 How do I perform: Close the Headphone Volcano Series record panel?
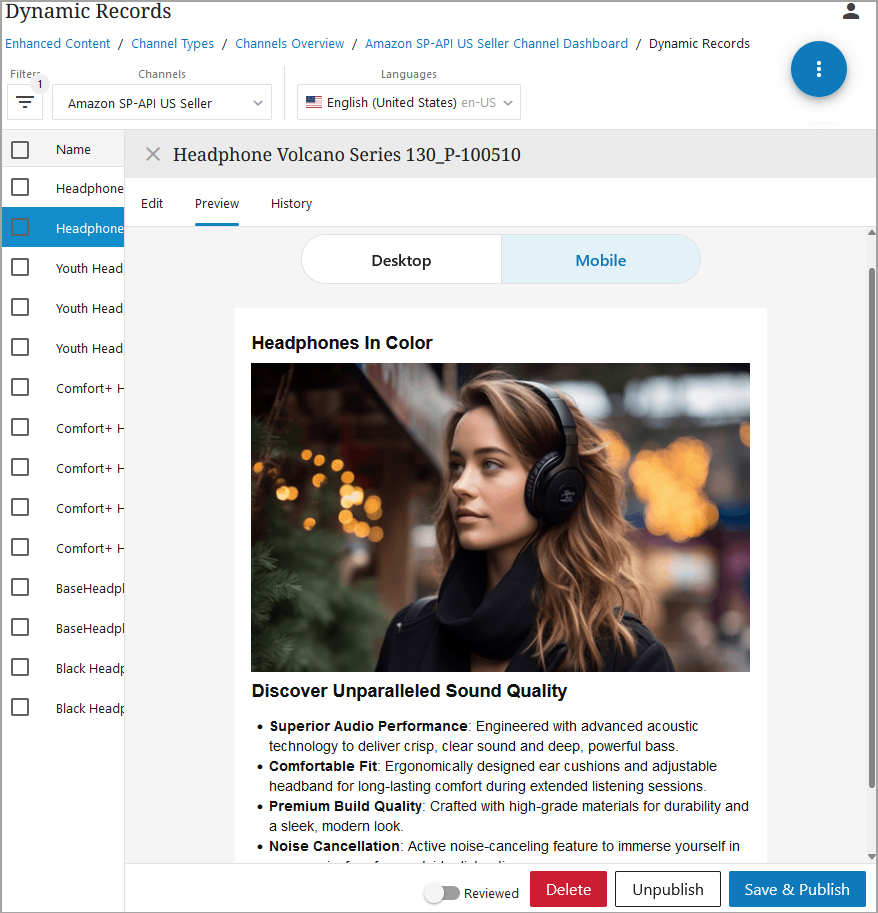coord(153,154)
